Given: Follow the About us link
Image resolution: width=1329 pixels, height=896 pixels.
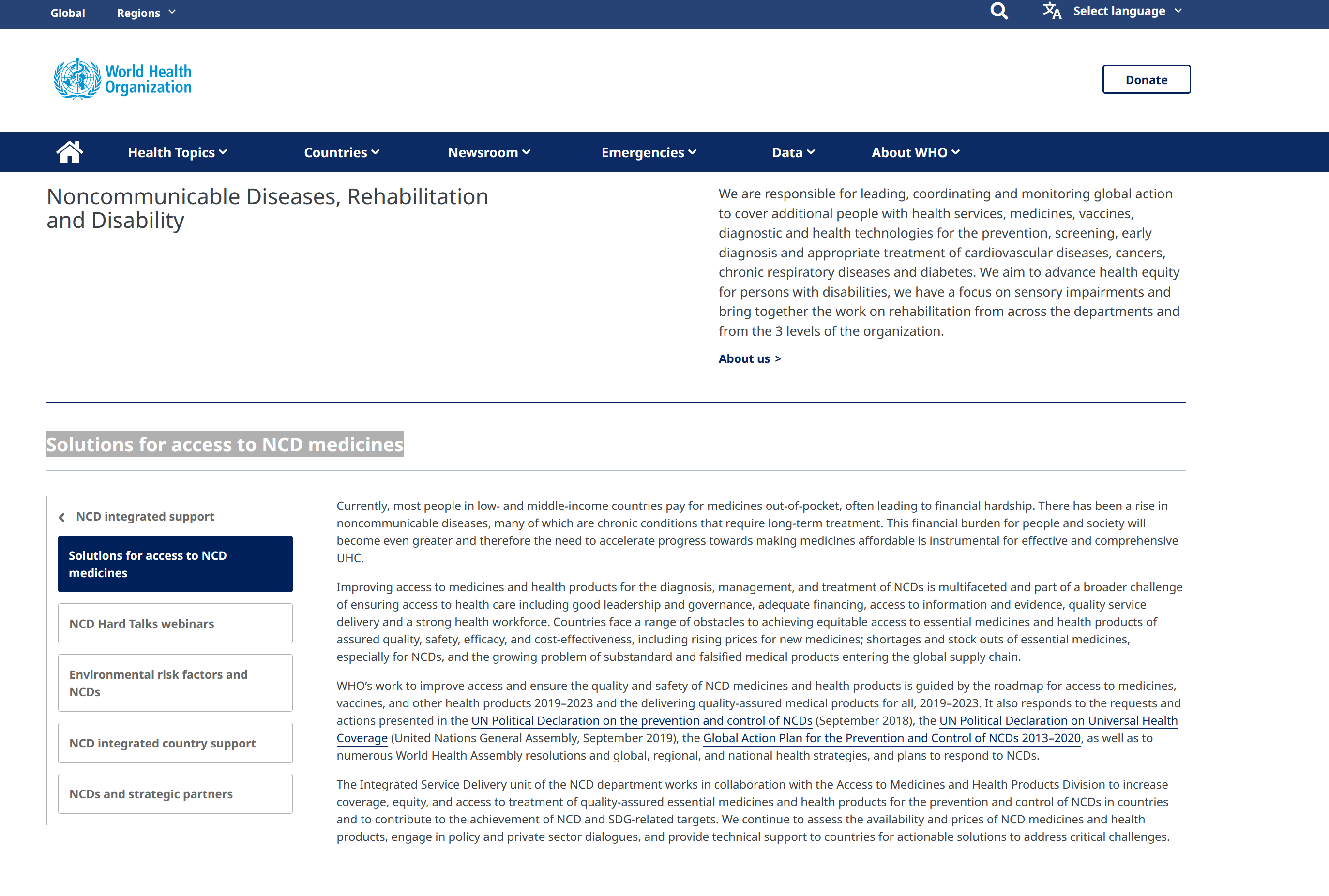Looking at the screenshot, I should 749,359.
